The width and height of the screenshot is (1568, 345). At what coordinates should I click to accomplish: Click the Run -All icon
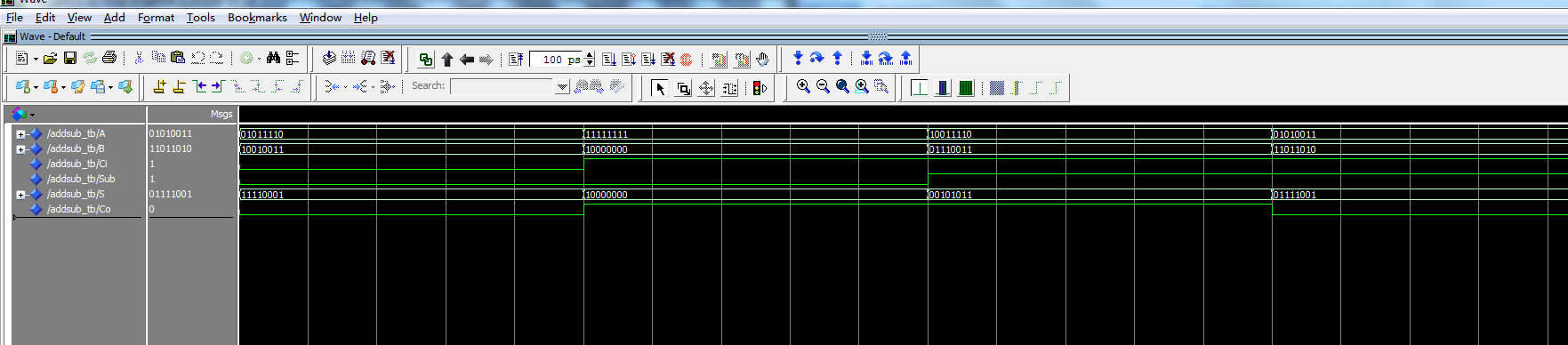[x=648, y=60]
